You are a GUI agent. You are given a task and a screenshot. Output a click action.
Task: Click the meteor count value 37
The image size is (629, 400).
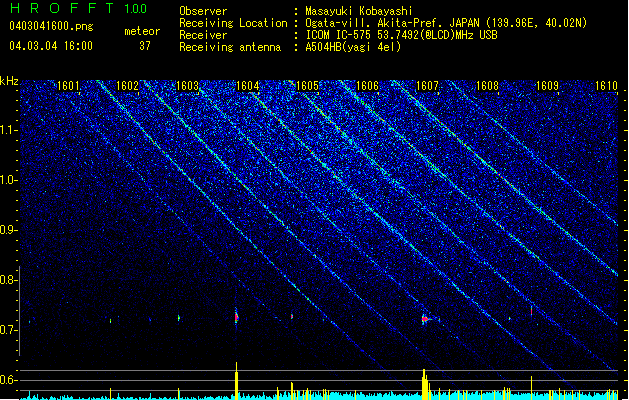pos(145,46)
